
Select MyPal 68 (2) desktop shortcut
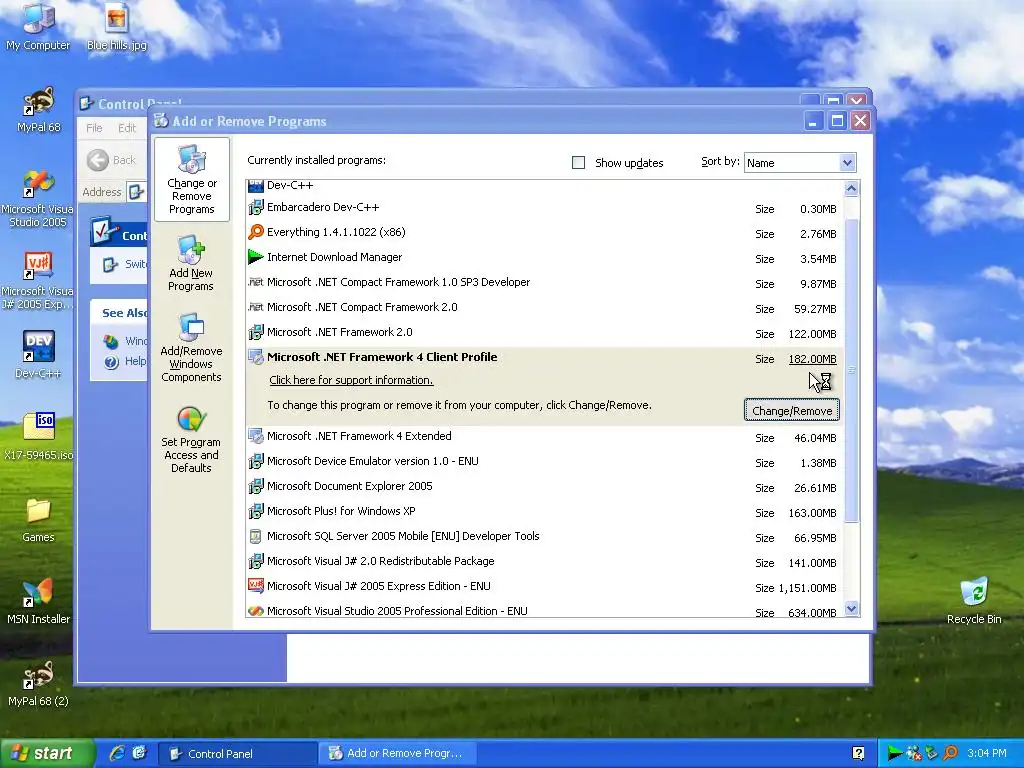tap(39, 683)
